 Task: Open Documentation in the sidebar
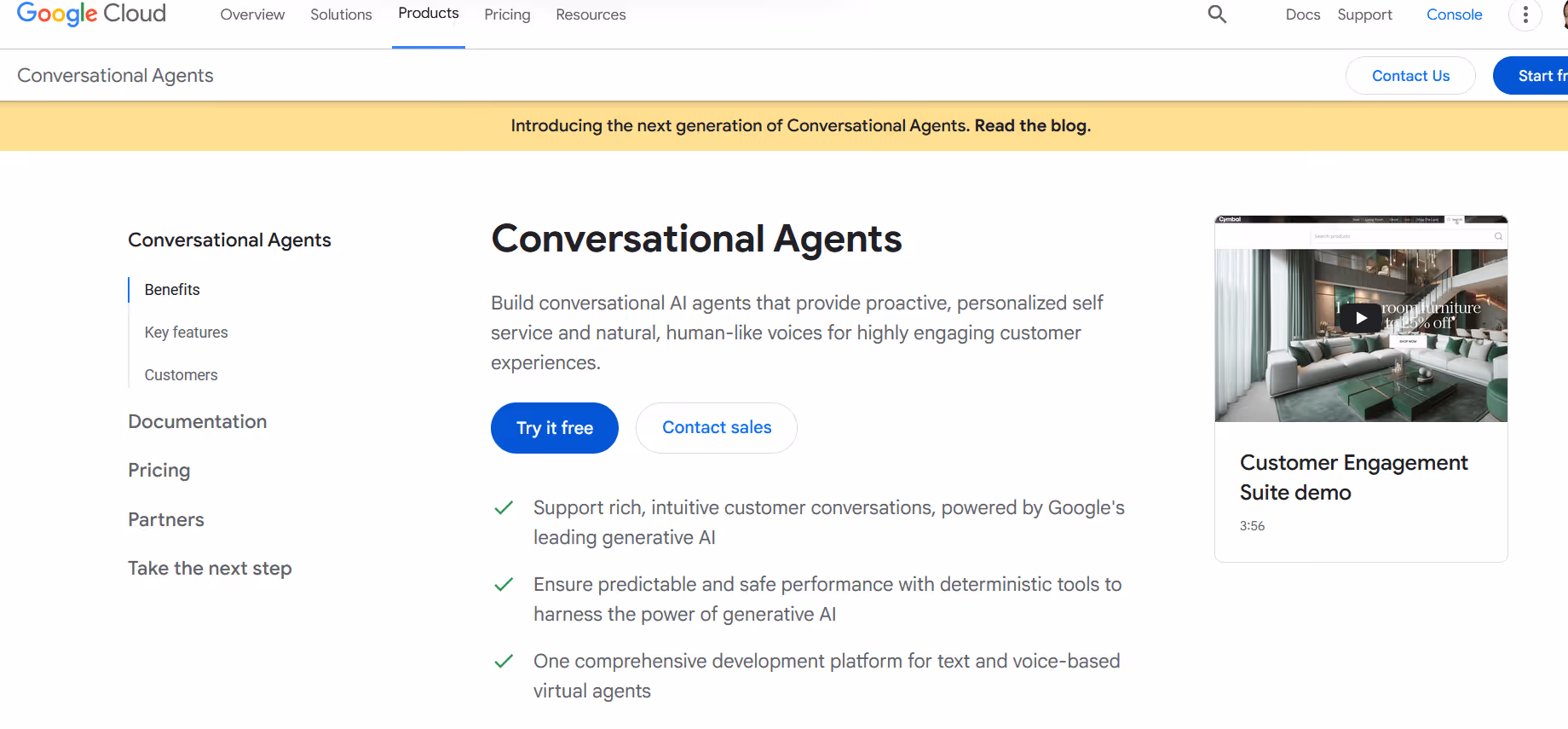tap(197, 422)
